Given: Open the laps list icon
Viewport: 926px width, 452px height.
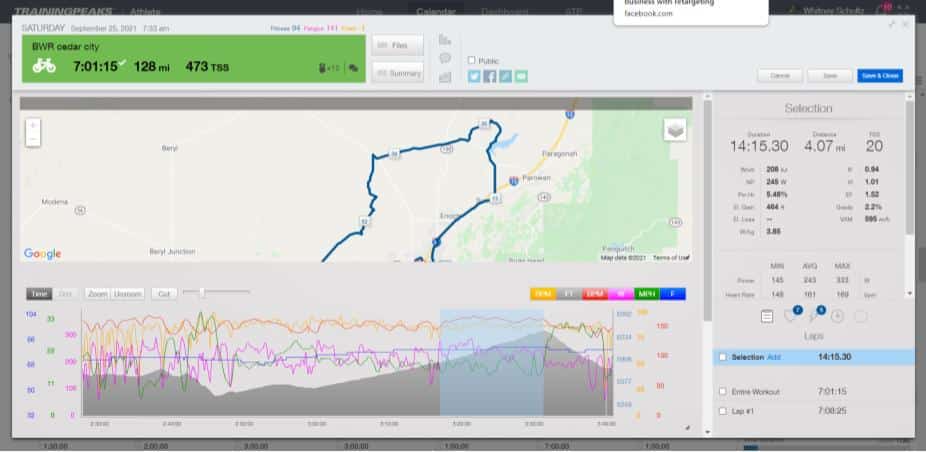Looking at the screenshot, I should coord(767,317).
